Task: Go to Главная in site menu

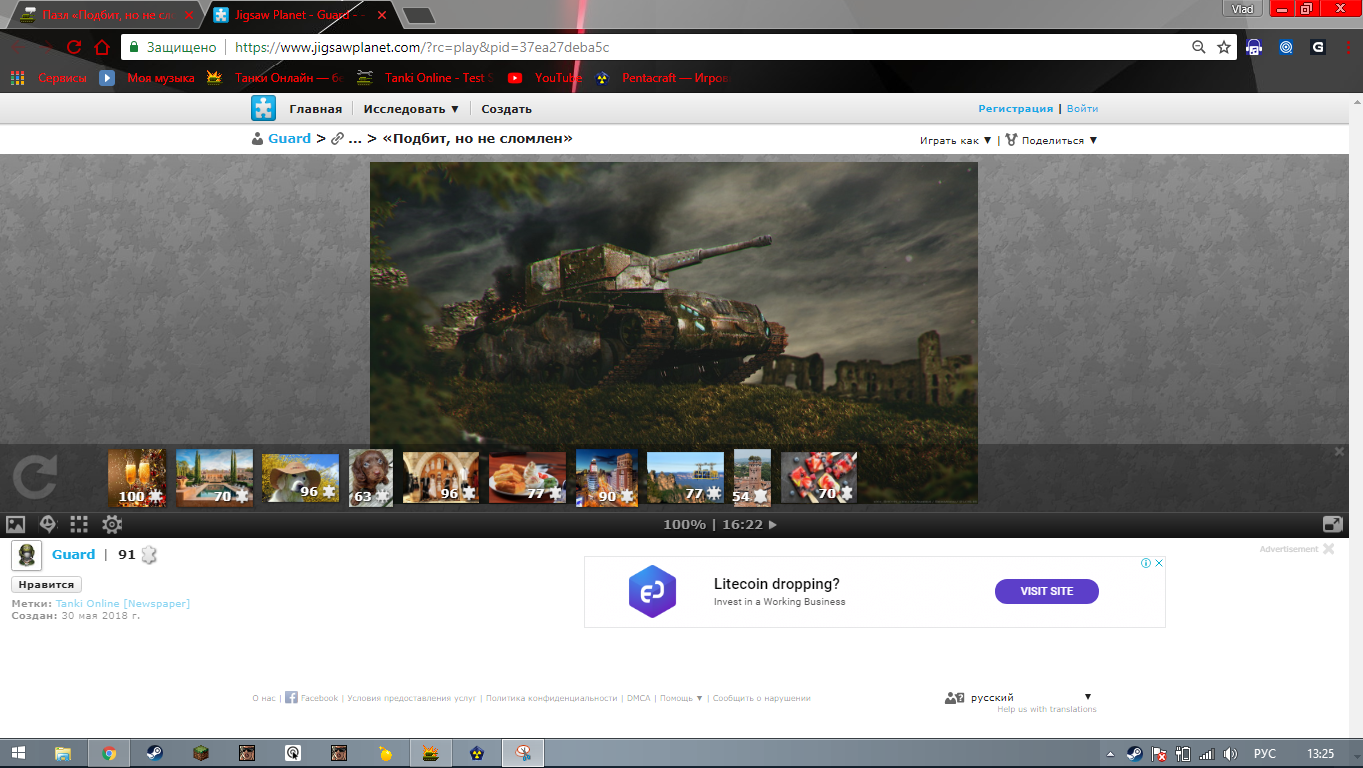Action: tap(315, 109)
